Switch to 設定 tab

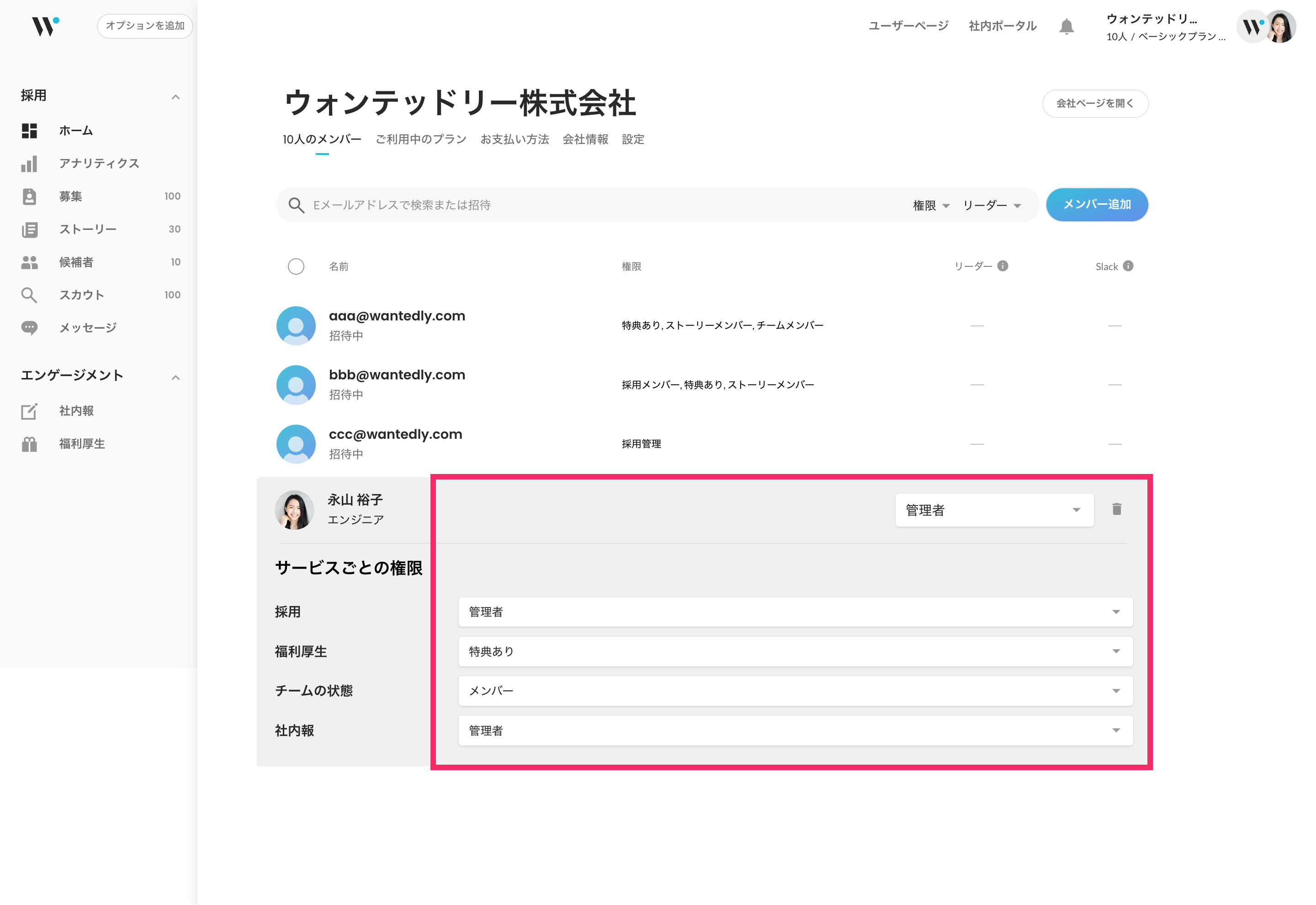(633, 139)
